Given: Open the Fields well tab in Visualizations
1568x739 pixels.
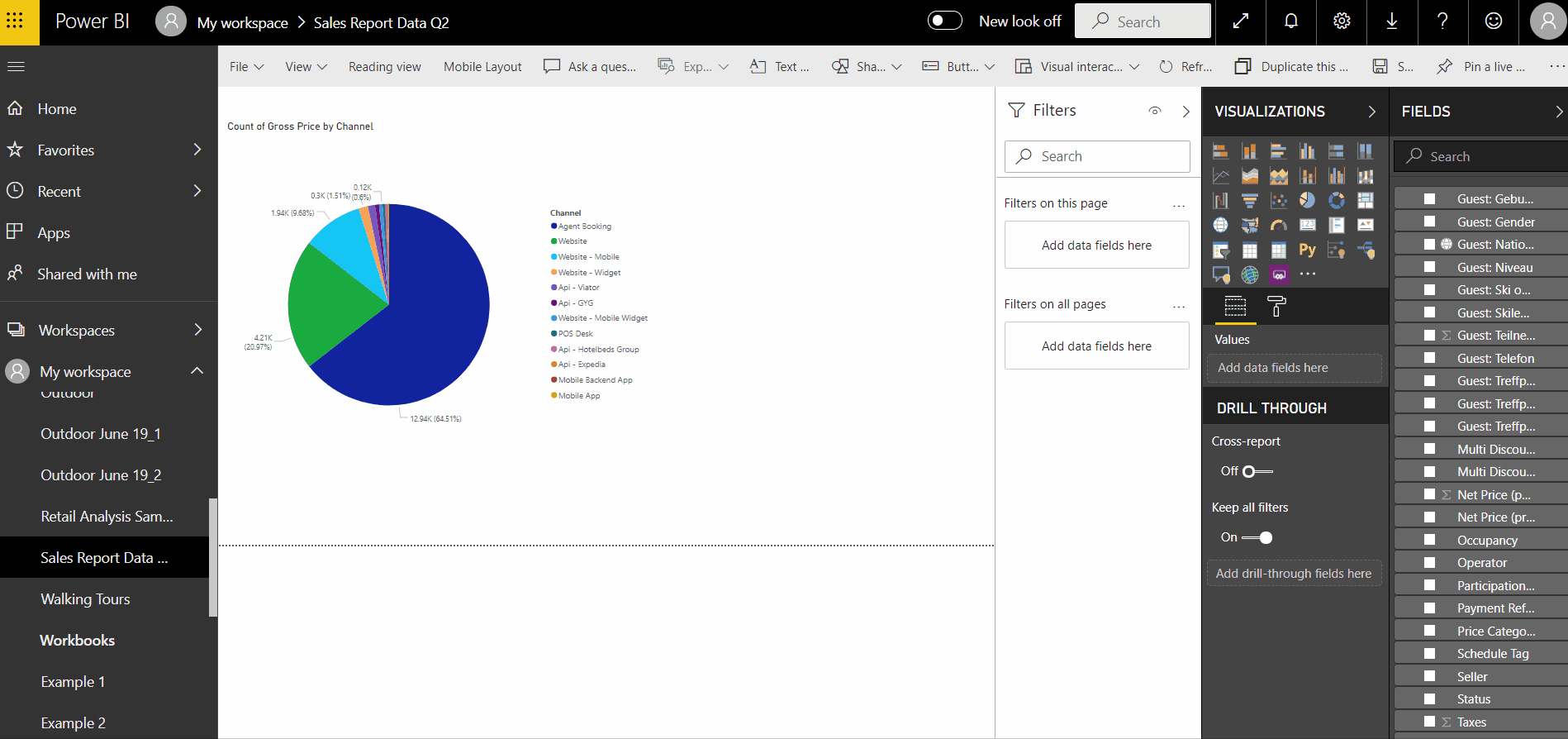Looking at the screenshot, I should point(1235,307).
